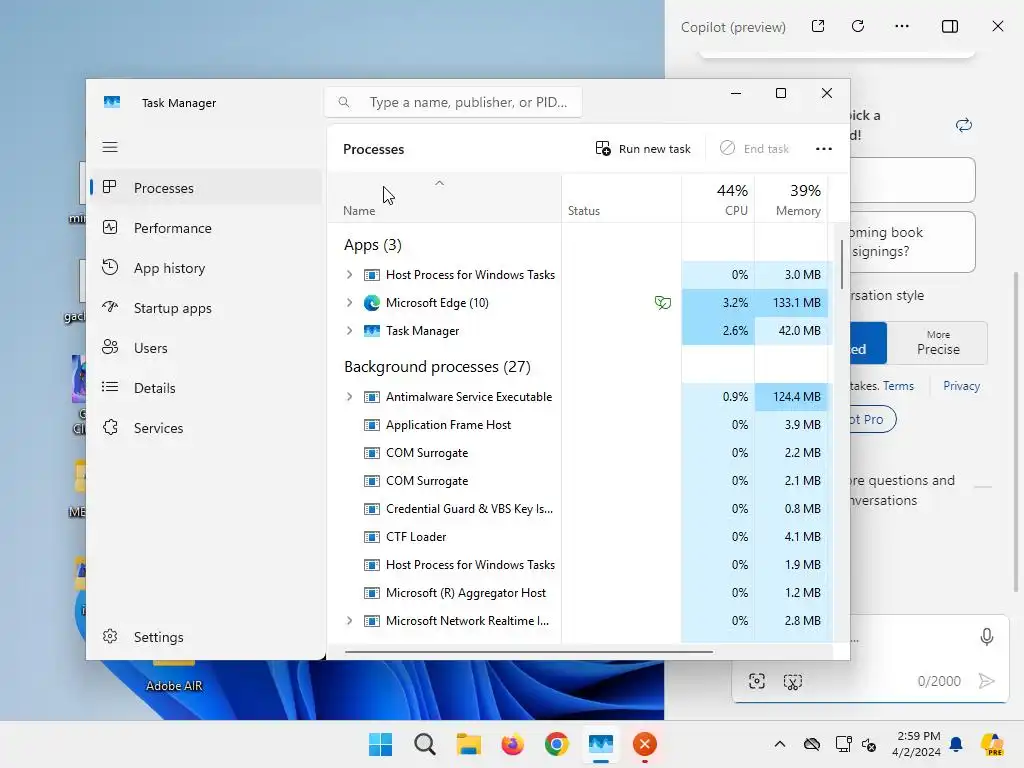Click the Task Manager search field
Image resolution: width=1024 pixels, height=768 pixels.
coord(453,102)
